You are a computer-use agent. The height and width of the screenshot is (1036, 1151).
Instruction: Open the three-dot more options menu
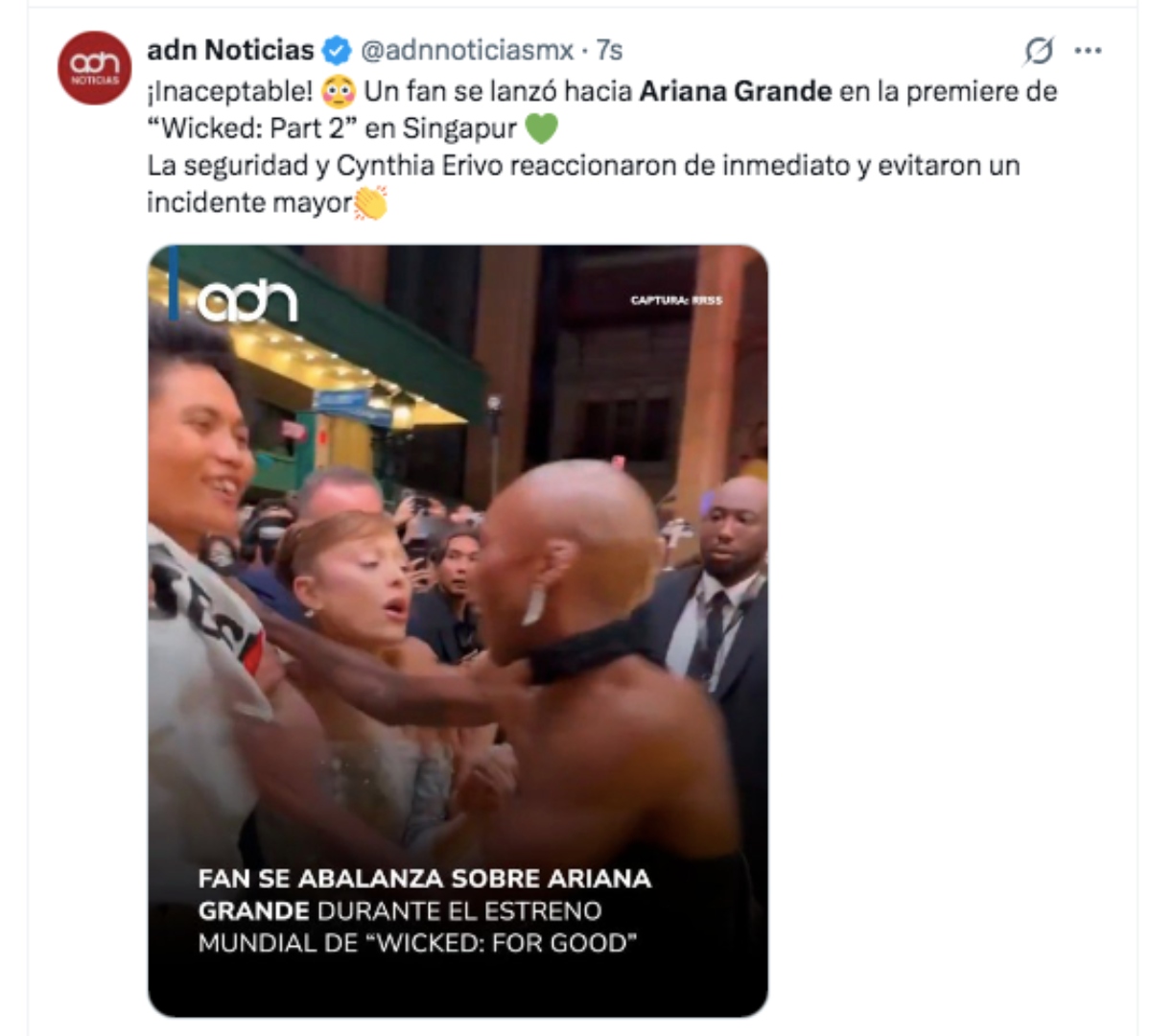pyautogui.click(x=1089, y=50)
